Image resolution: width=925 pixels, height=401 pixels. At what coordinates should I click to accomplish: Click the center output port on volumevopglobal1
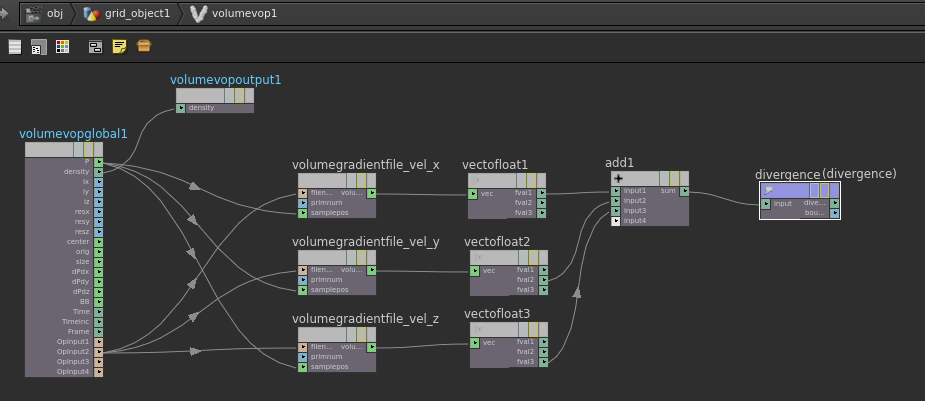[x=99, y=242]
